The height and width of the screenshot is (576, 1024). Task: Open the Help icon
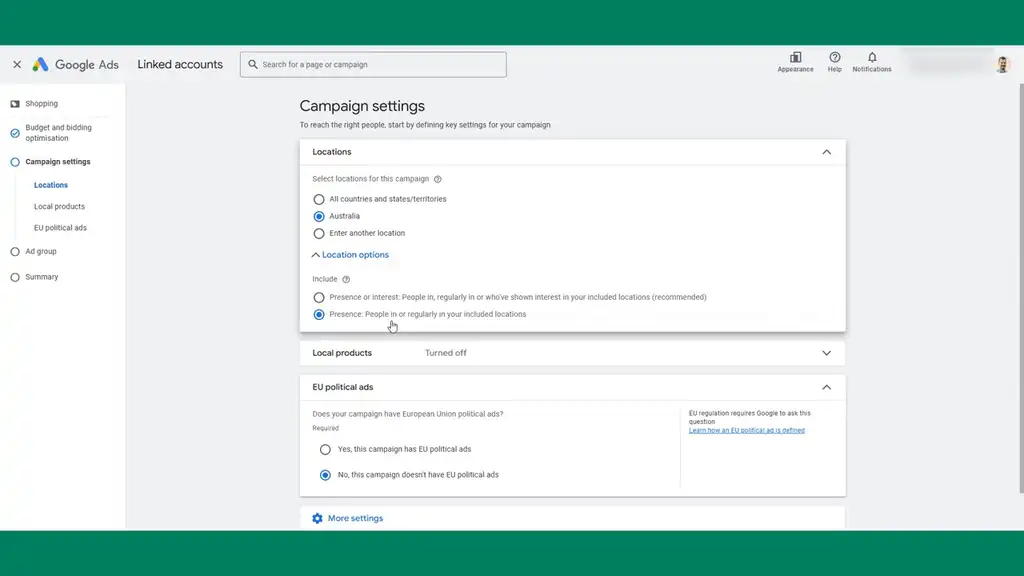(834, 58)
